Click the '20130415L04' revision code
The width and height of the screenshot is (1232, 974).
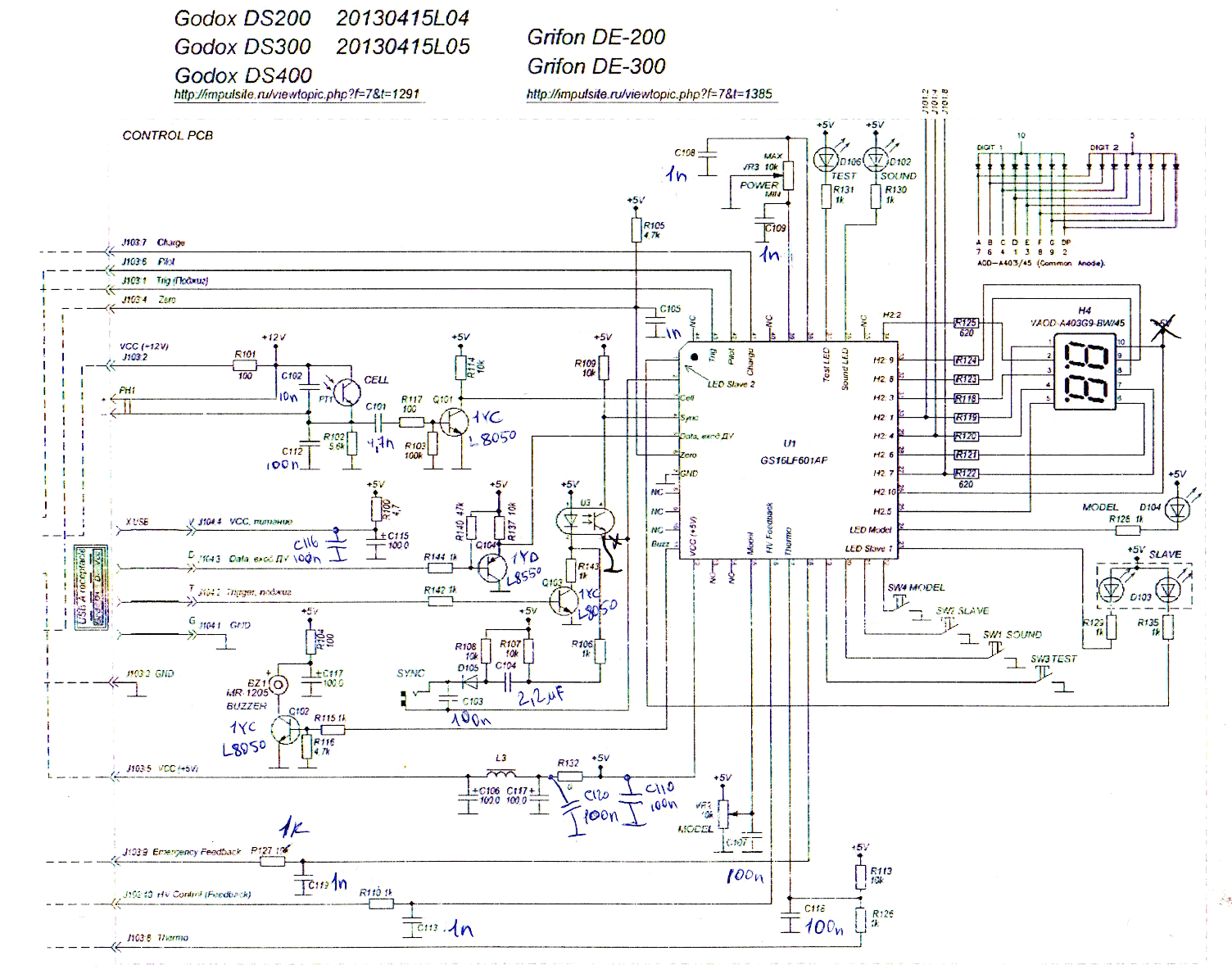[402, 18]
